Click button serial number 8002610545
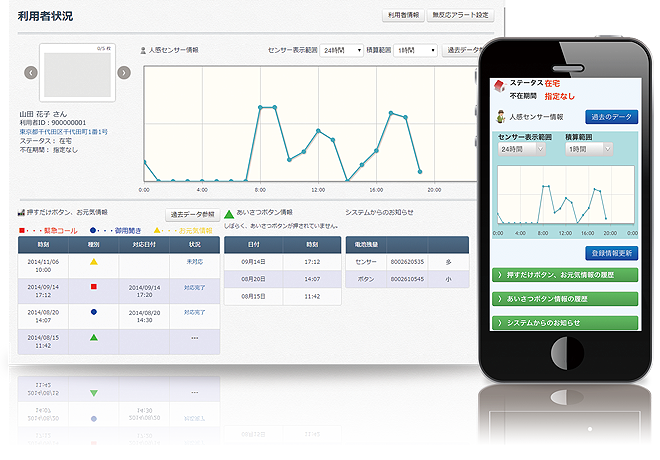This screenshot has width=660, height=460. (407, 279)
